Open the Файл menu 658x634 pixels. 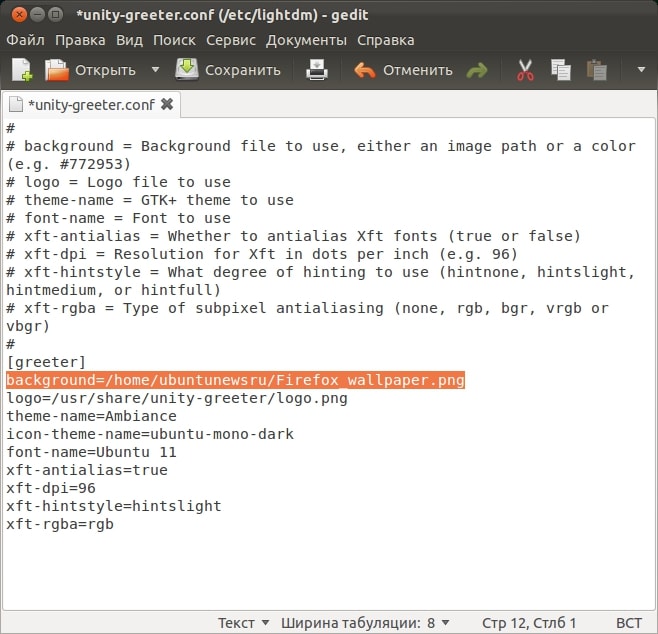[26, 40]
